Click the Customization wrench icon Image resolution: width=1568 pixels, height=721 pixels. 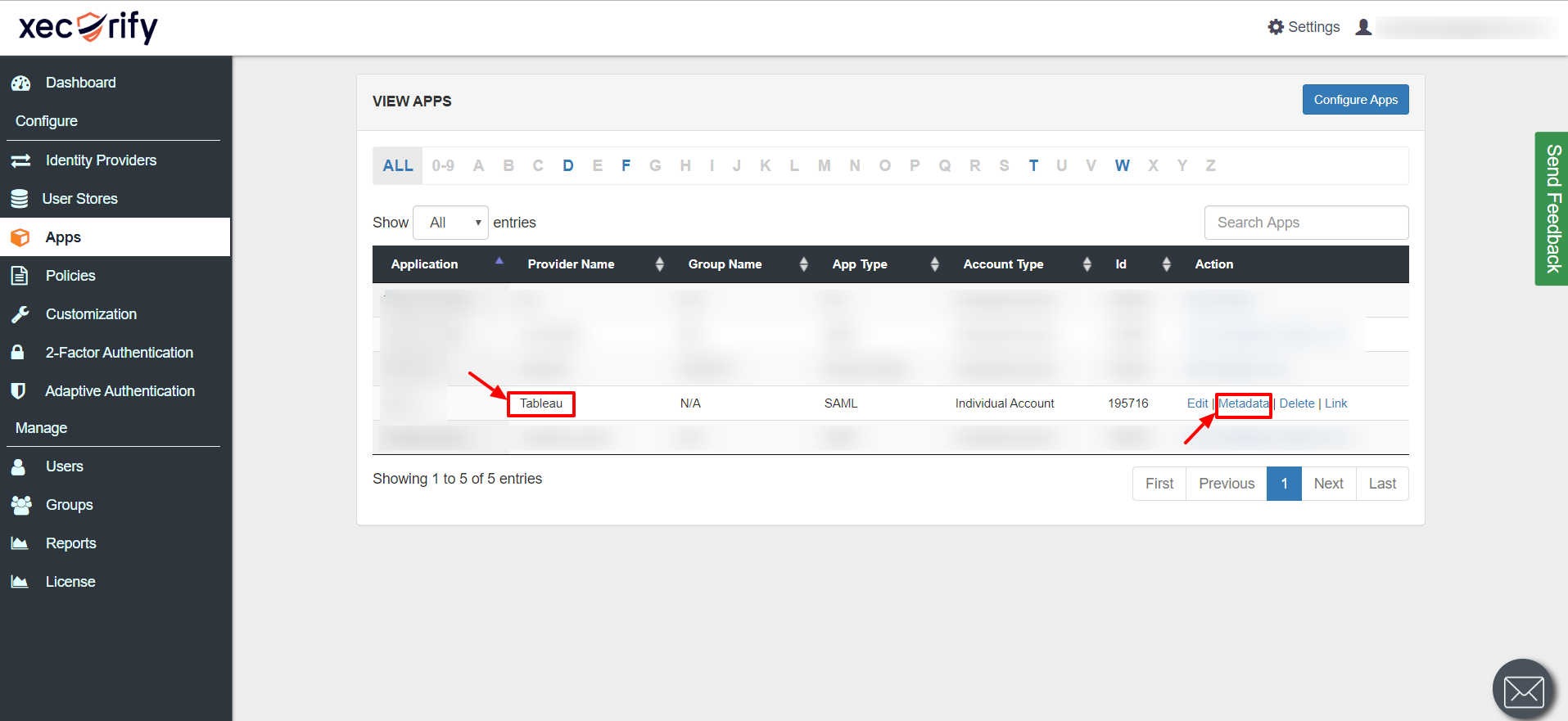(20, 314)
